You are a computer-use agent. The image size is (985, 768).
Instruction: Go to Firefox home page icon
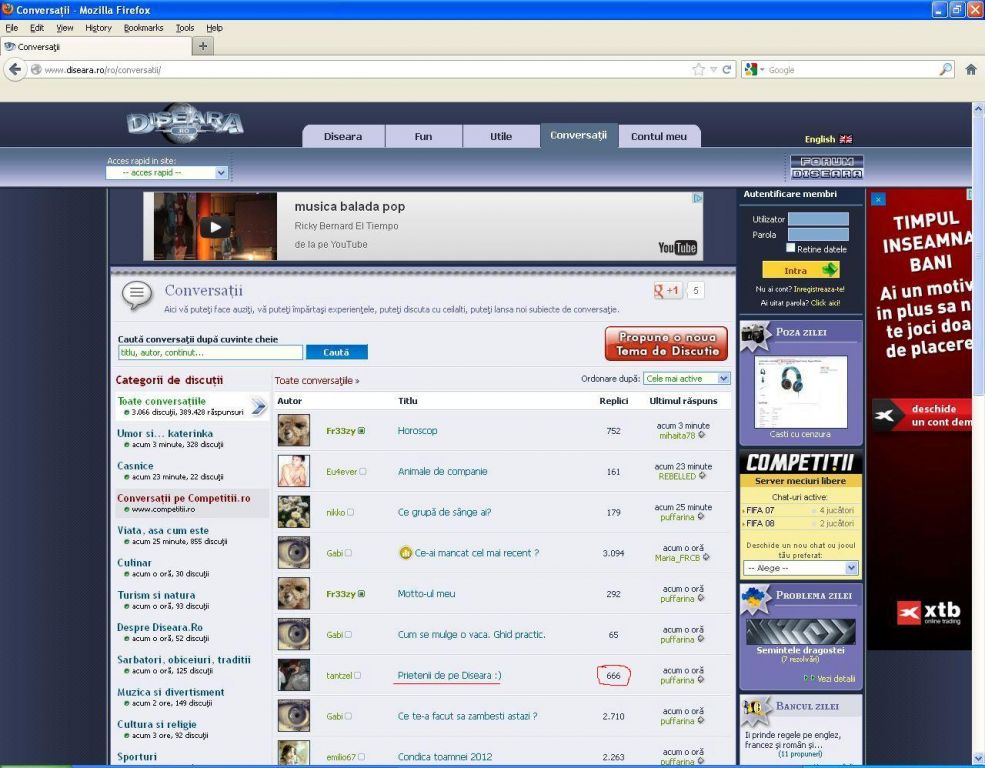tap(970, 70)
